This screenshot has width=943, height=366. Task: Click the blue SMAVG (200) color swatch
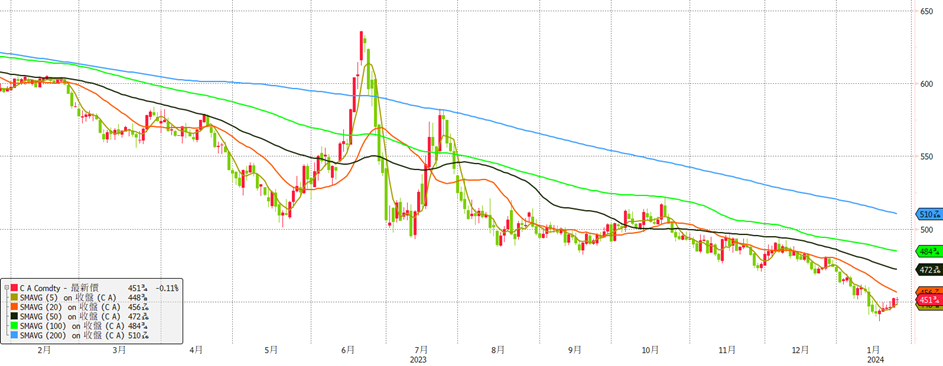(14, 335)
